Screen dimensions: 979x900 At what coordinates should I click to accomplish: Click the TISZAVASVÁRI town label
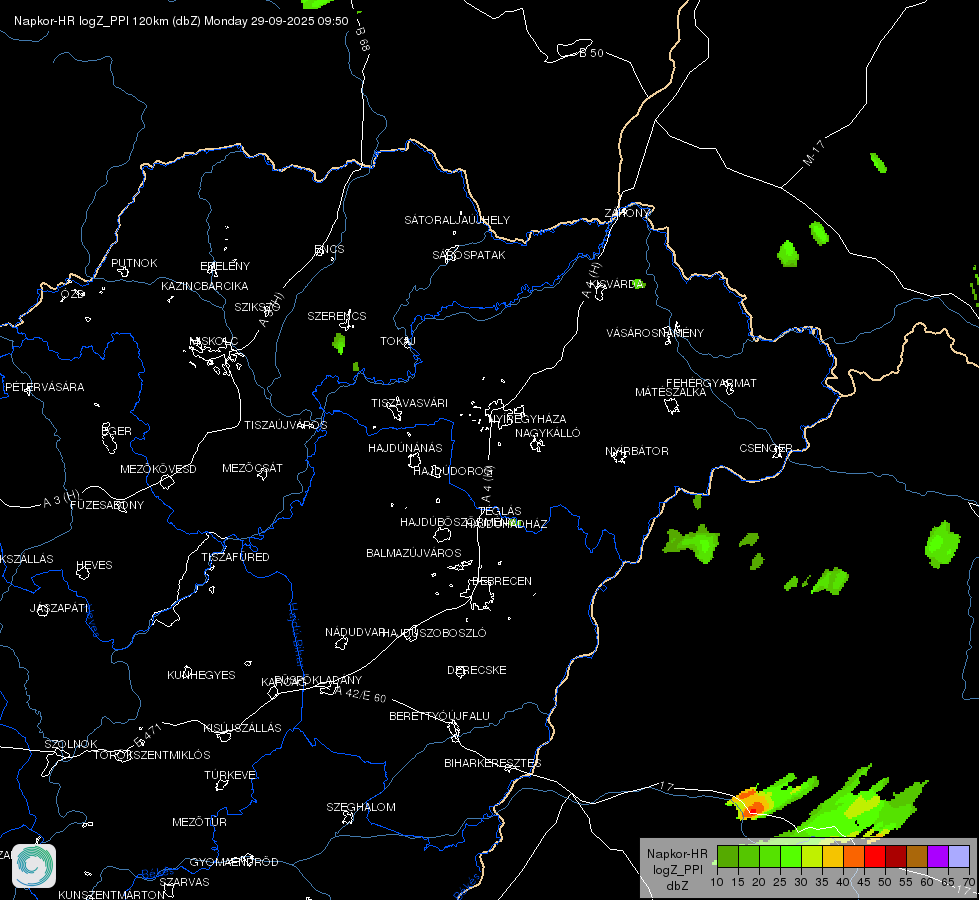(x=410, y=403)
